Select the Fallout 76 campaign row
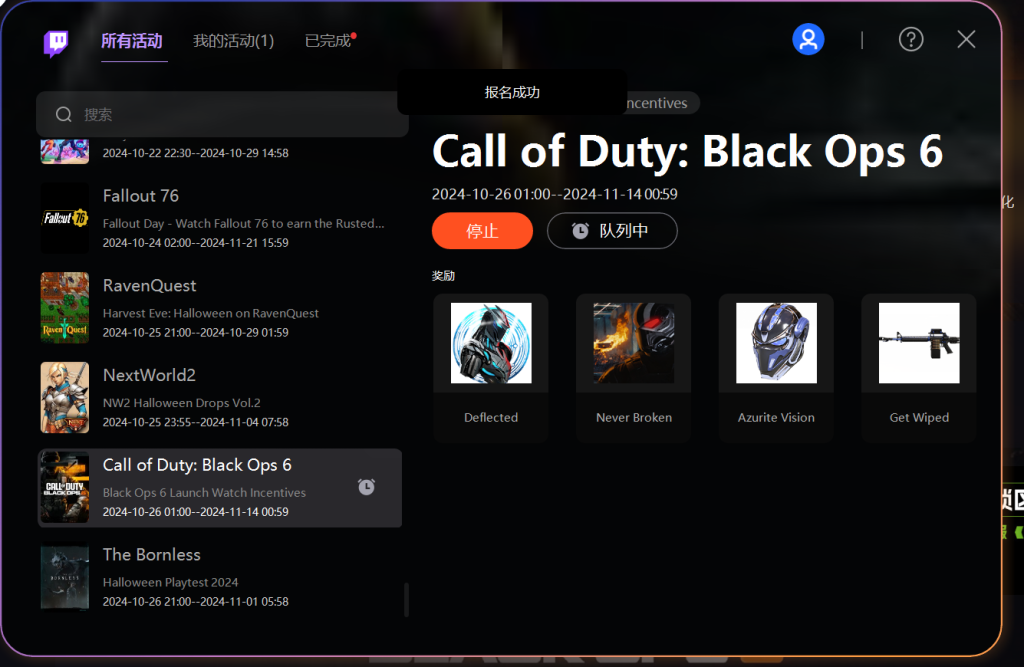Image resolution: width=1024 pixels, height=667 pixels. pyautogui.click(x=220, y=218)
